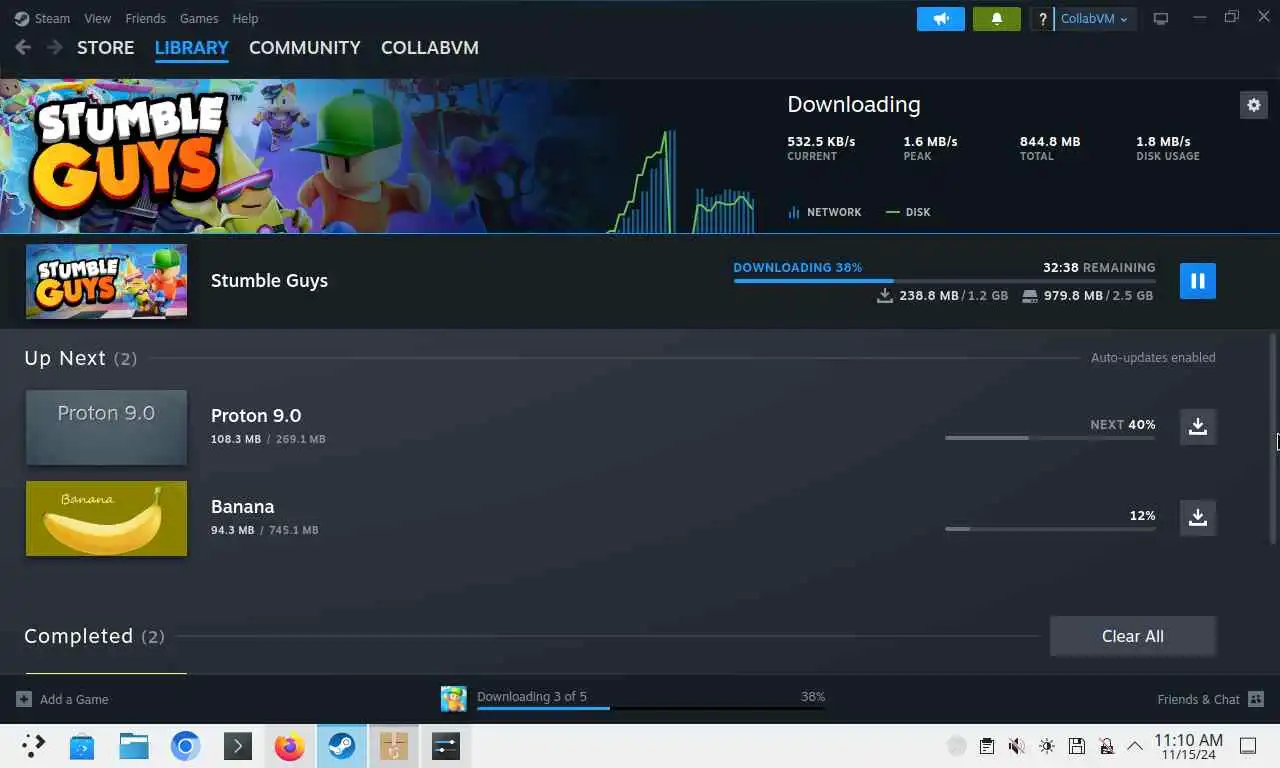Screen dimensions: 1280x768
Task: Click the Stumble Guys thumbnail
Action: click(106, 281)
